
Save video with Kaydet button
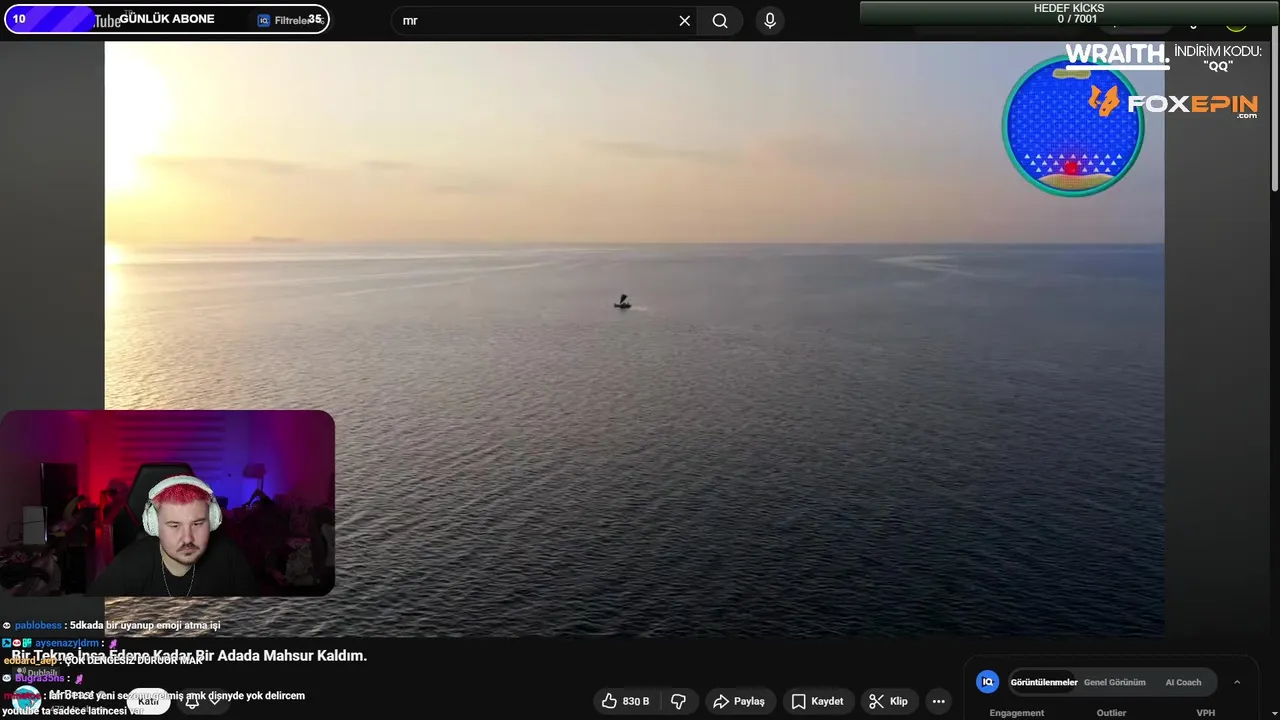tap(818, 701)
